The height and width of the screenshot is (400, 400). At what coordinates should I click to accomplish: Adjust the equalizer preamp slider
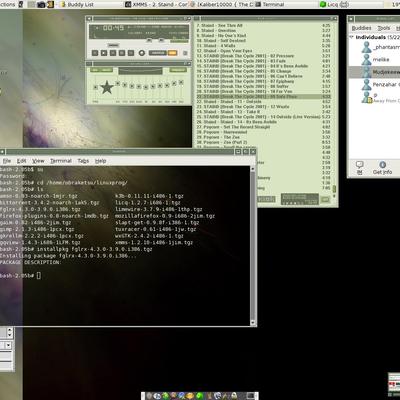[95, 87]
